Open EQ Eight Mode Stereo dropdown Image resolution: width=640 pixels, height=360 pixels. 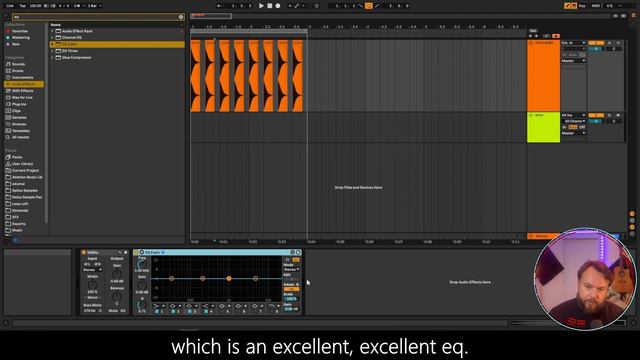pos(292,270)
